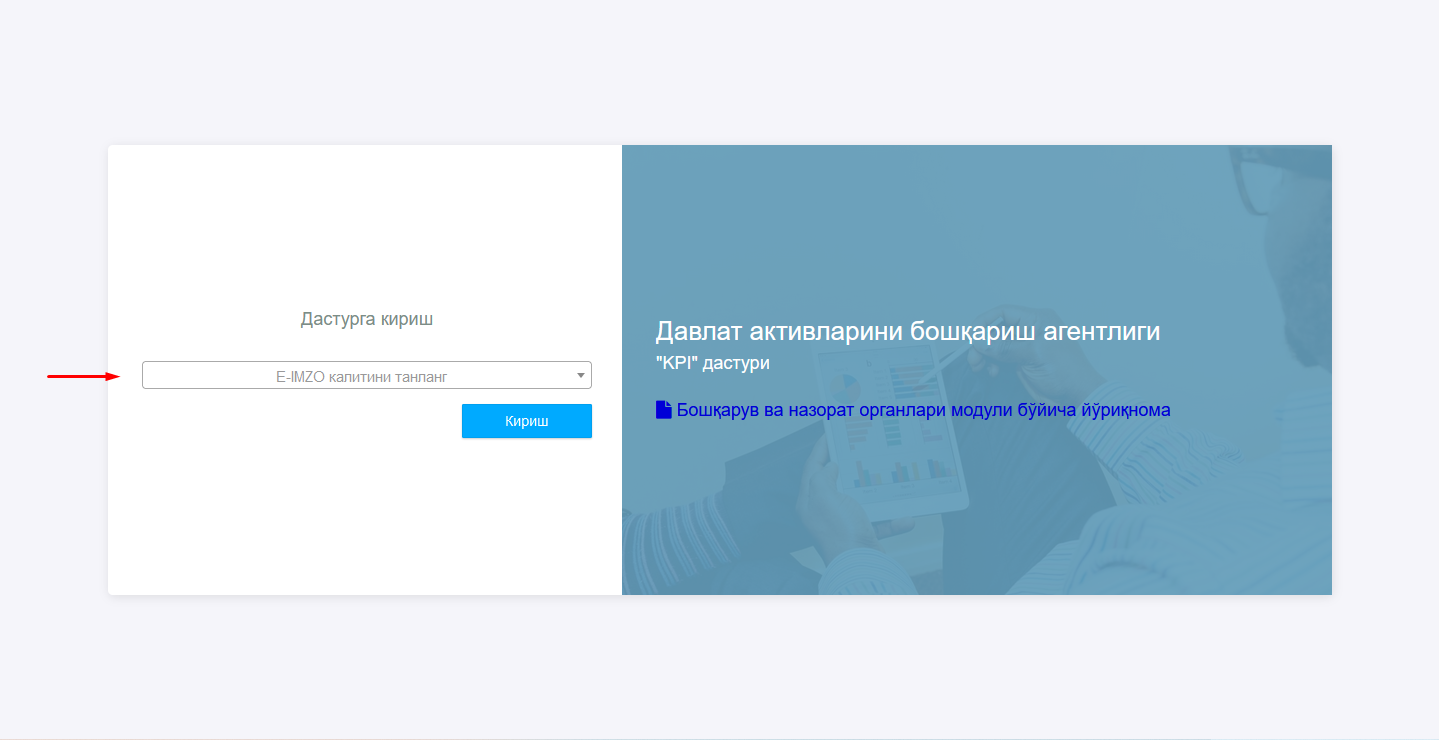Click the "KPI" дастури subtitle
The image size is (1439, 740).
pos(713,363)
